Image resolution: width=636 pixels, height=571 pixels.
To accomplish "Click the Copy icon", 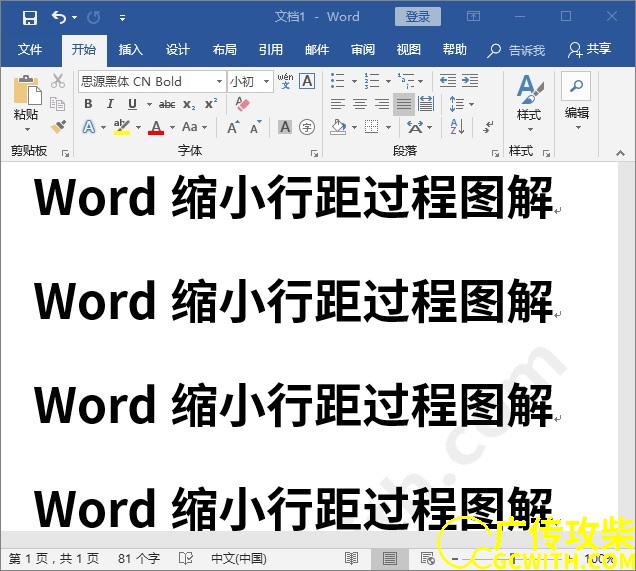I will (58, 103).
